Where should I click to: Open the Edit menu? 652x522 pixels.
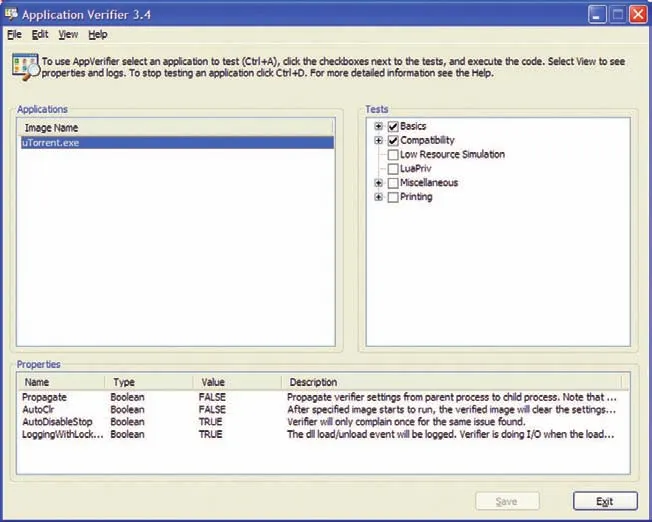(40, 35)
